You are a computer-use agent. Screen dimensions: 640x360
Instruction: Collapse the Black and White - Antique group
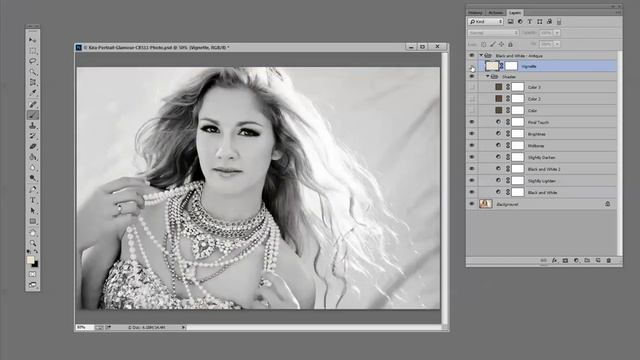[481, 55]
